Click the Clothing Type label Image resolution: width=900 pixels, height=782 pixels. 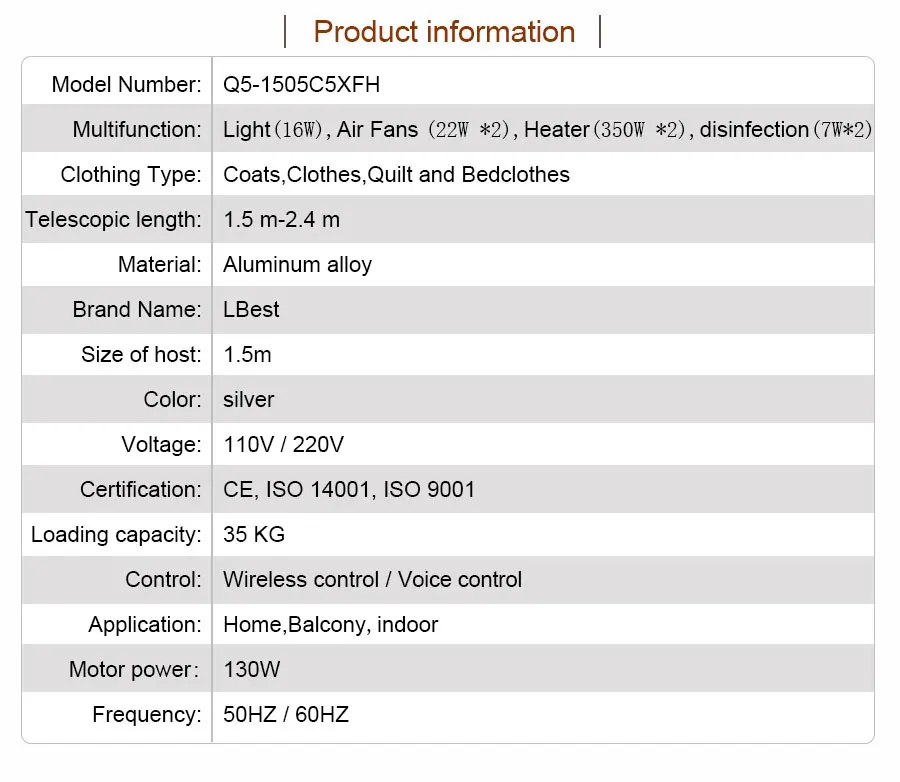pos(130,174)
